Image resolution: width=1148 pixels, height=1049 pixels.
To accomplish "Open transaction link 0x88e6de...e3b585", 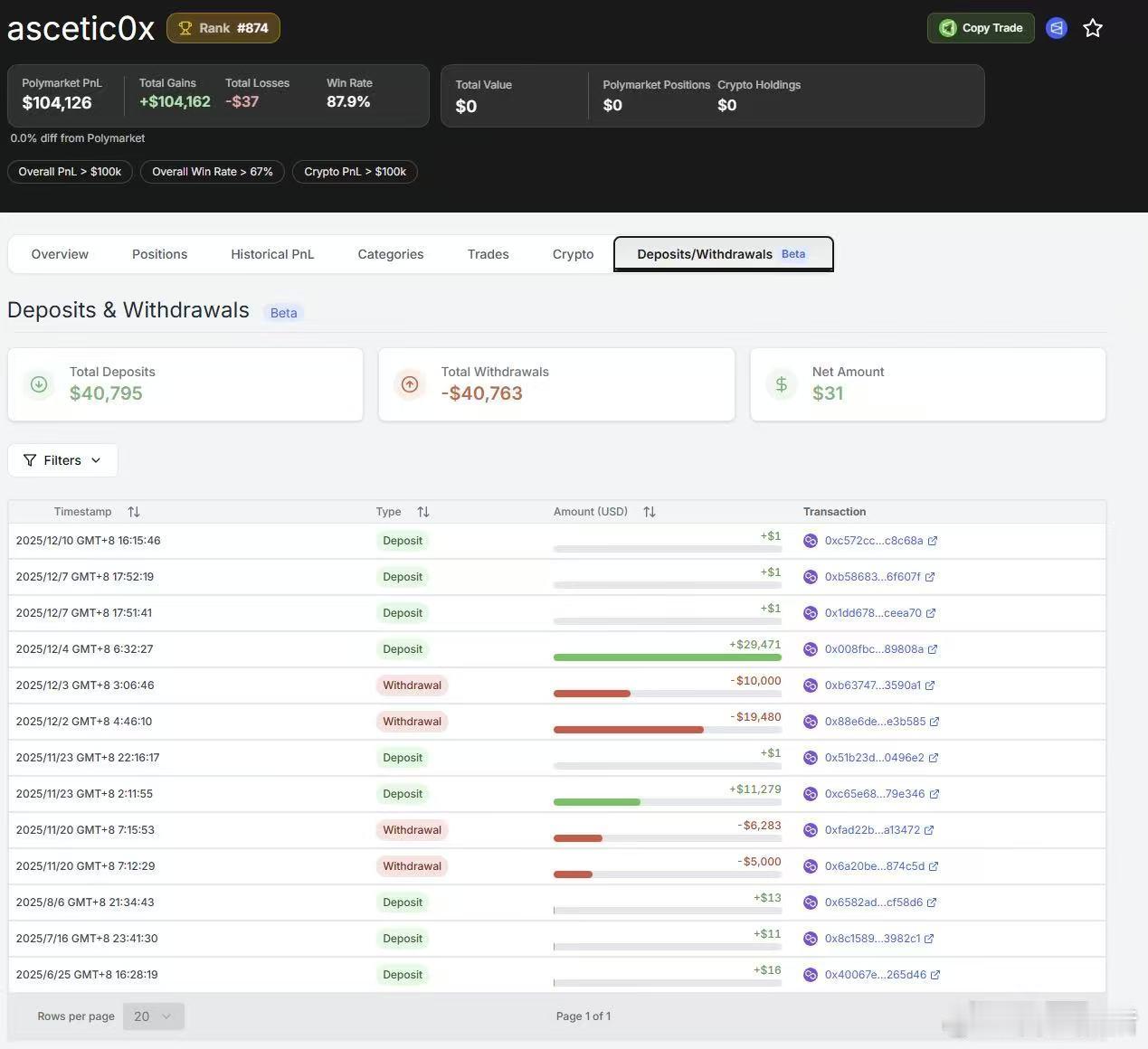I will tap(875, 722).
